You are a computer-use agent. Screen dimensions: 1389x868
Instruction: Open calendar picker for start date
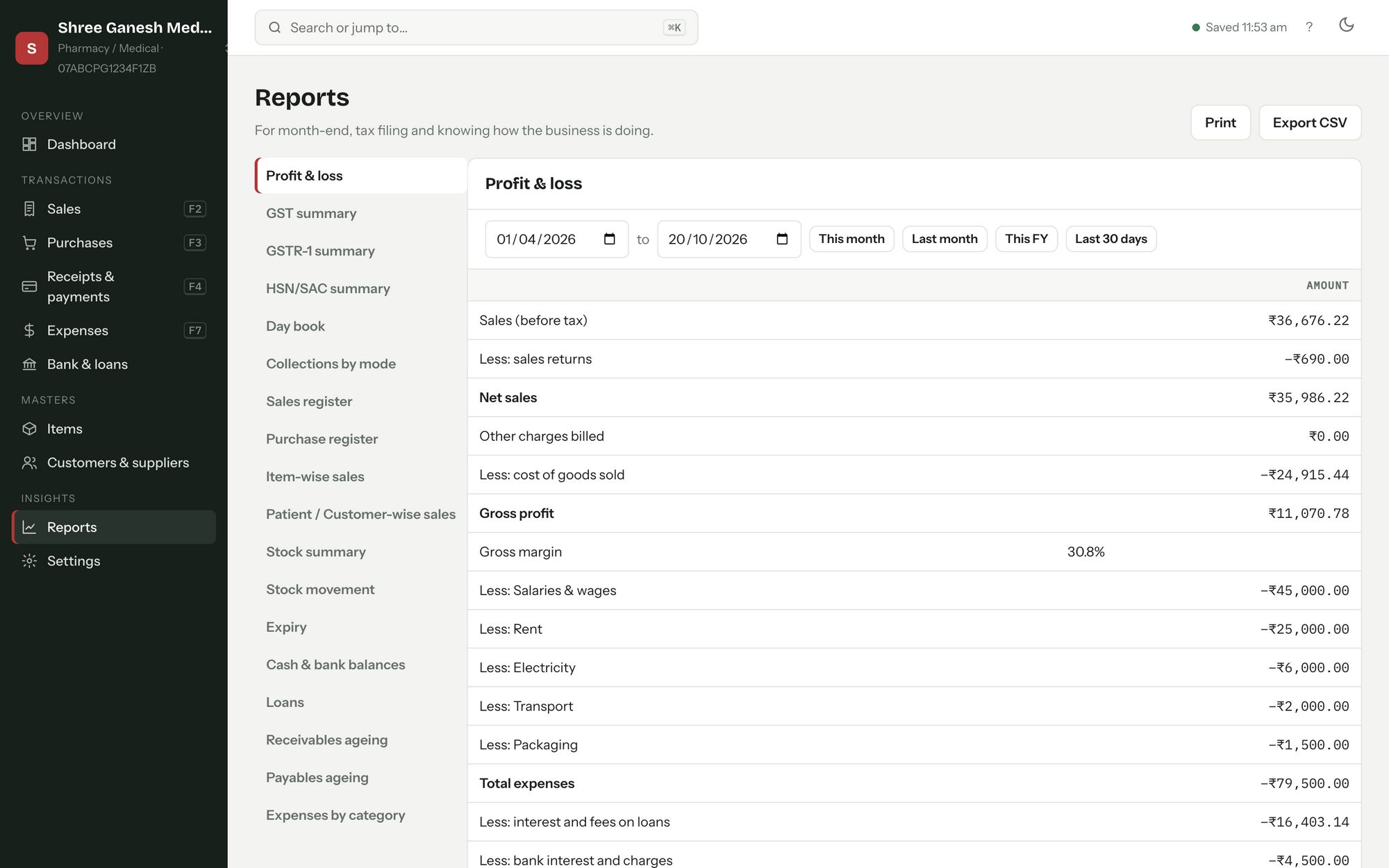click(610, 239)
